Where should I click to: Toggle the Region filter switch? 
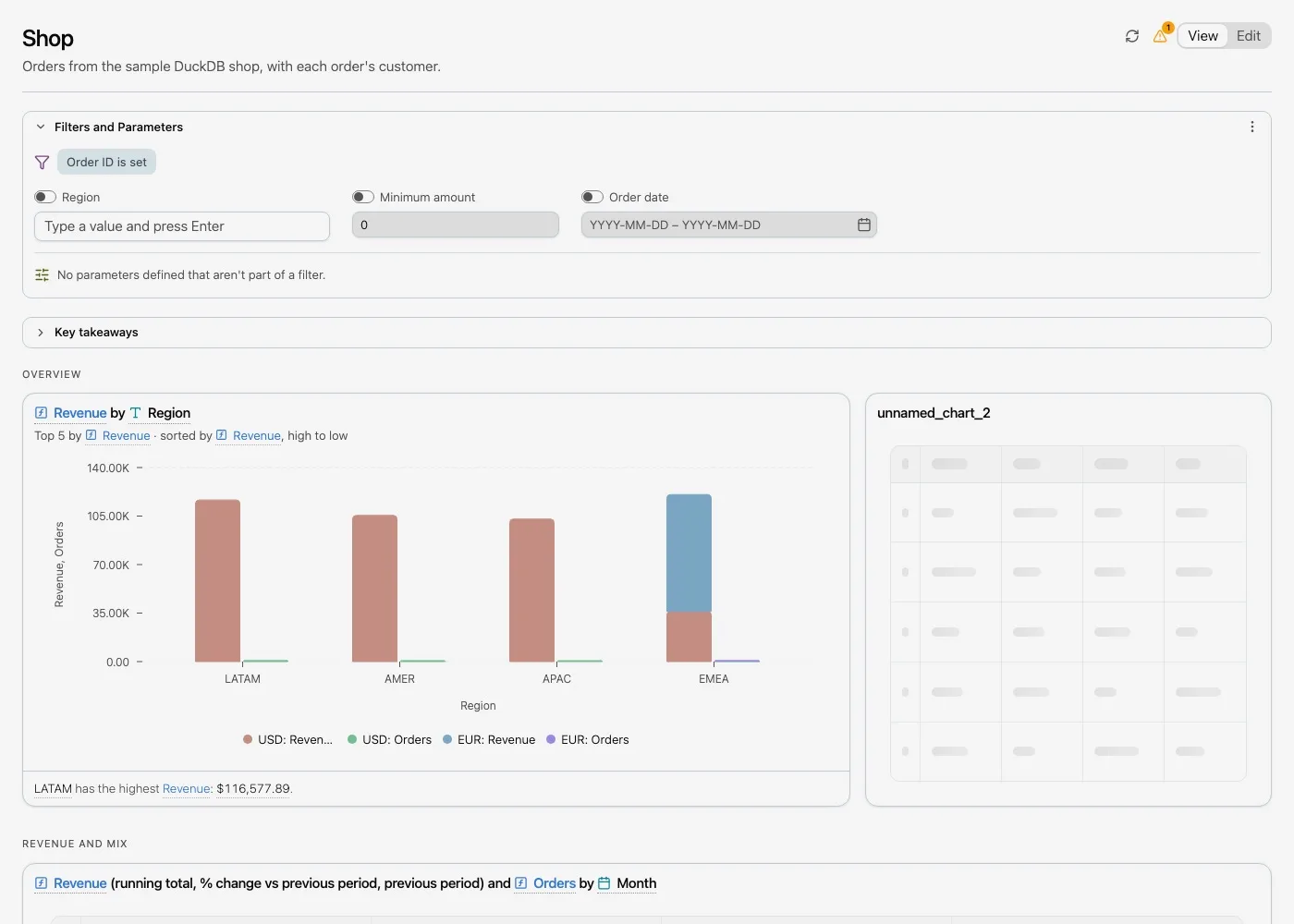click(45, 197)
